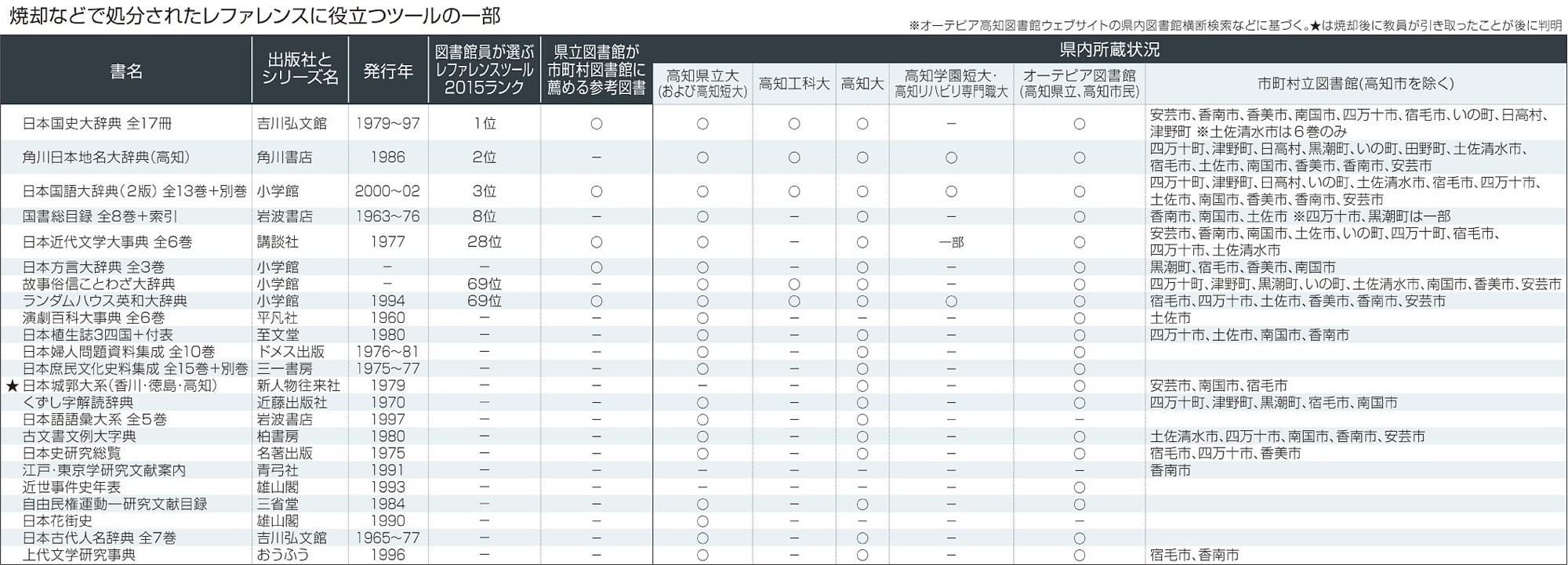Screen dimensions: 1568x565
Task: Click the star marker beside 日本城郭大系
Action: (x=12, y=386)
